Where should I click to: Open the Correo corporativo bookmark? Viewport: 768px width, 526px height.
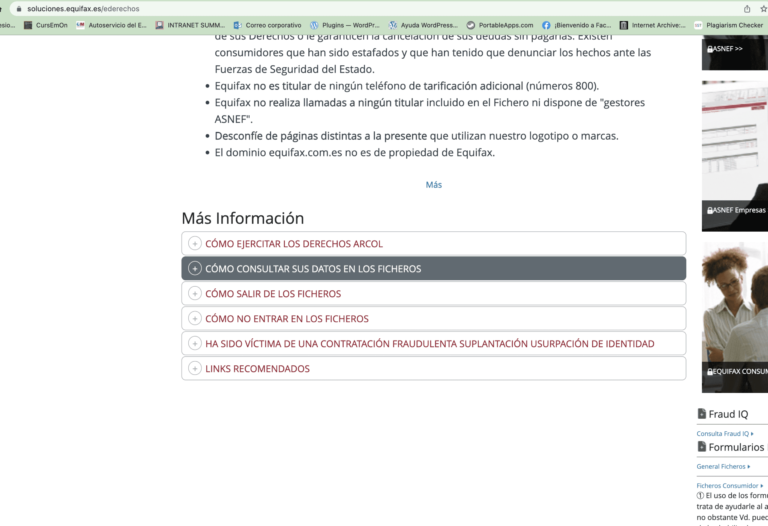pos(267,25)
